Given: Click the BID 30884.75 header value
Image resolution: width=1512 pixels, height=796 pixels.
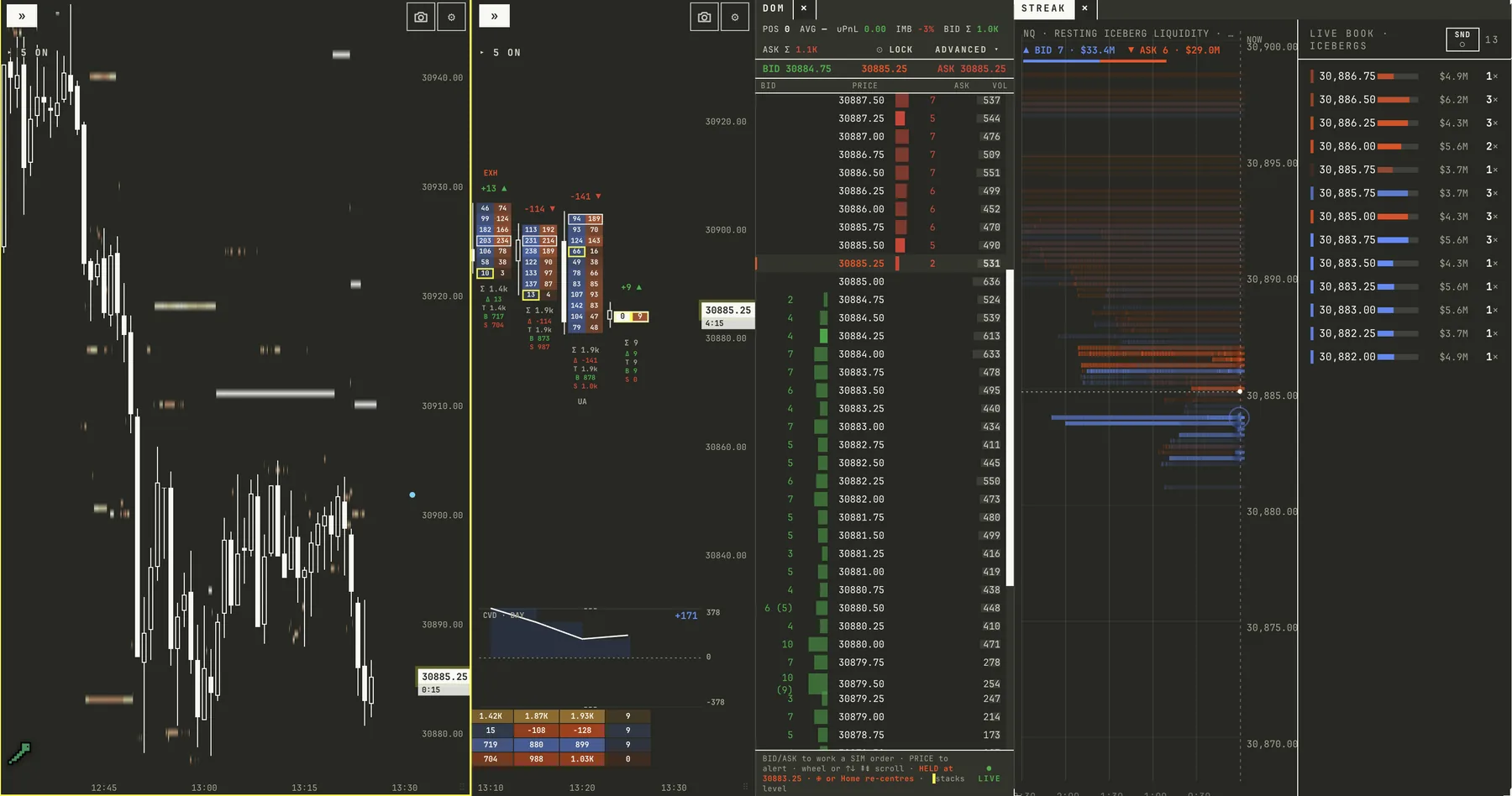Looking at the screenshot, I should [796, 69].
